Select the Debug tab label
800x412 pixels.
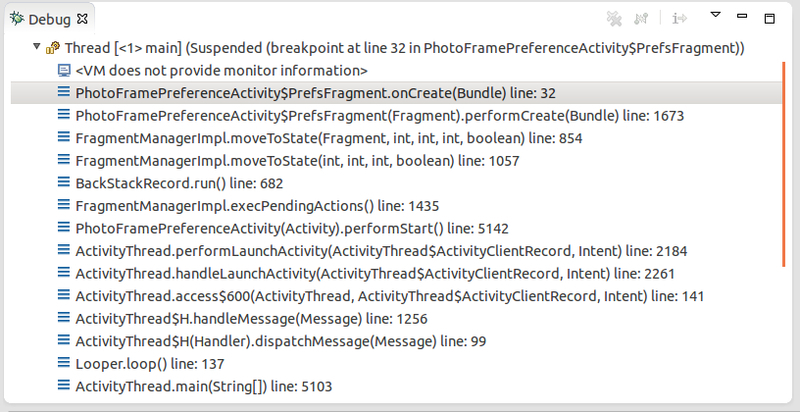pyautogui.click(x=49, y=20)
